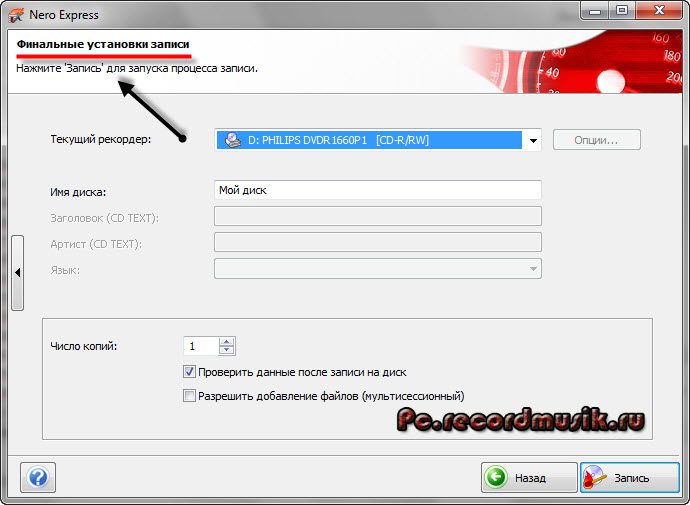Click the Число копий value box
Viewport: 690px width, 505px height.
click(x=201, y=346)
